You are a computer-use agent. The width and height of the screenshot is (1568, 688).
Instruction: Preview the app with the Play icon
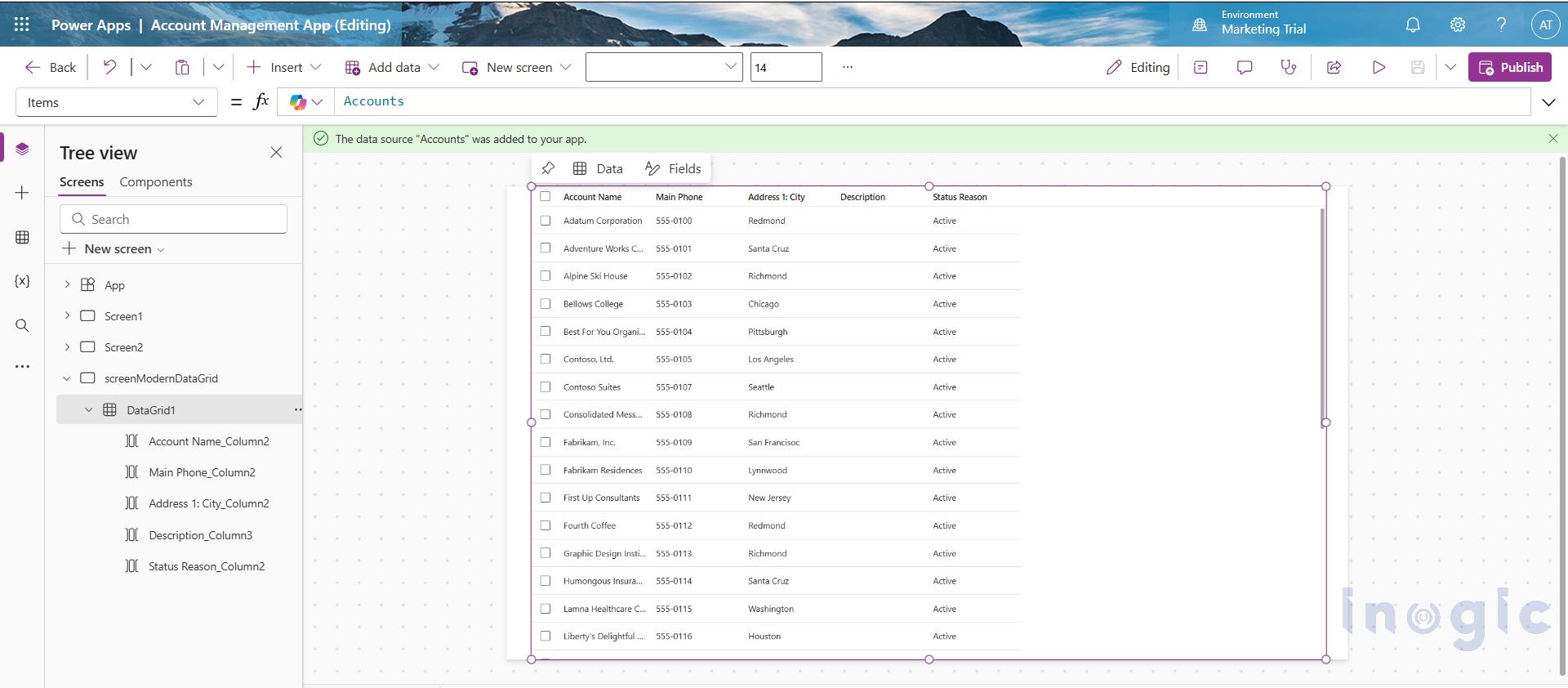(x=1379, y=68)
